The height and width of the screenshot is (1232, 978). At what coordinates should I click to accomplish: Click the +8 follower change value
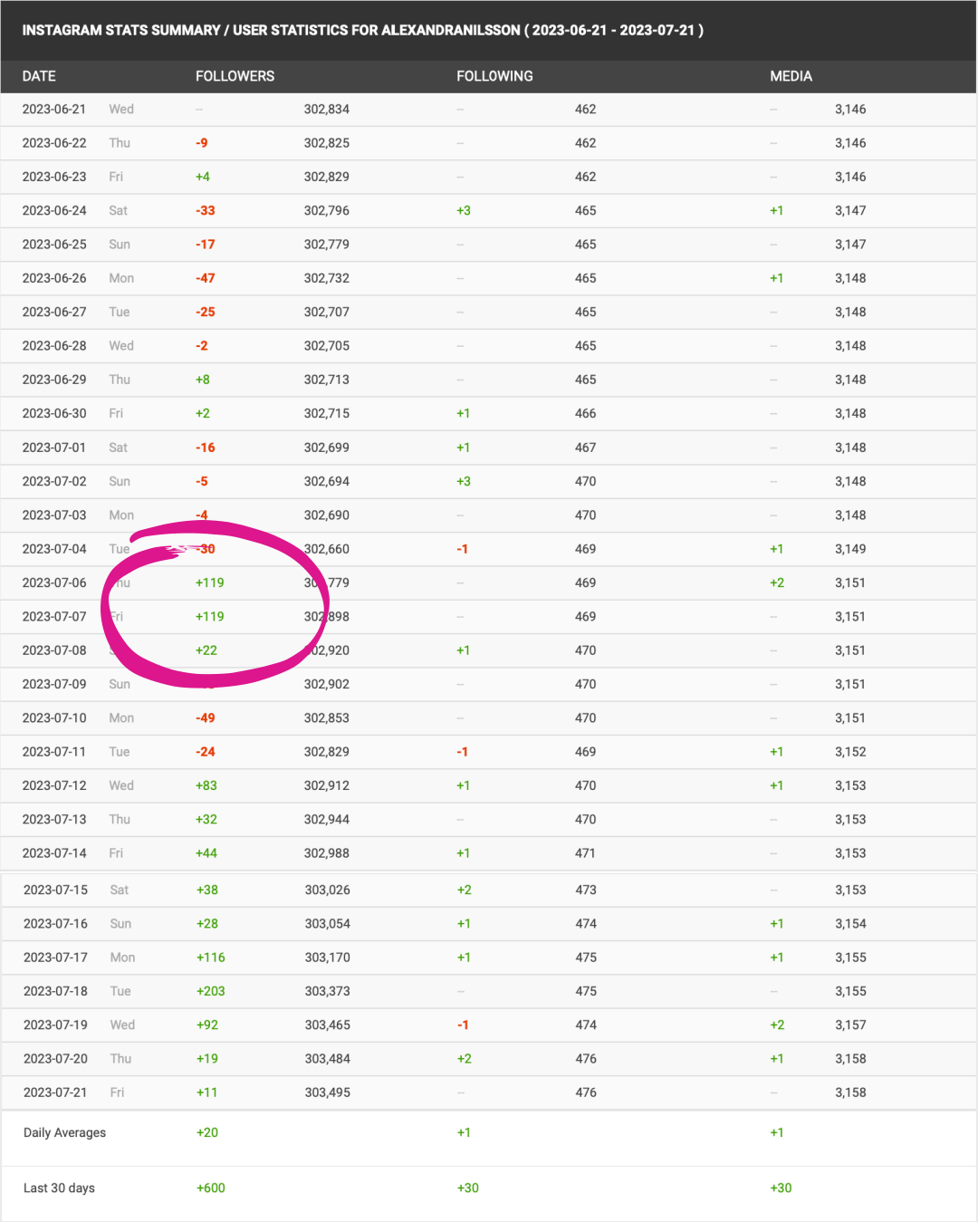pos(203,380)
